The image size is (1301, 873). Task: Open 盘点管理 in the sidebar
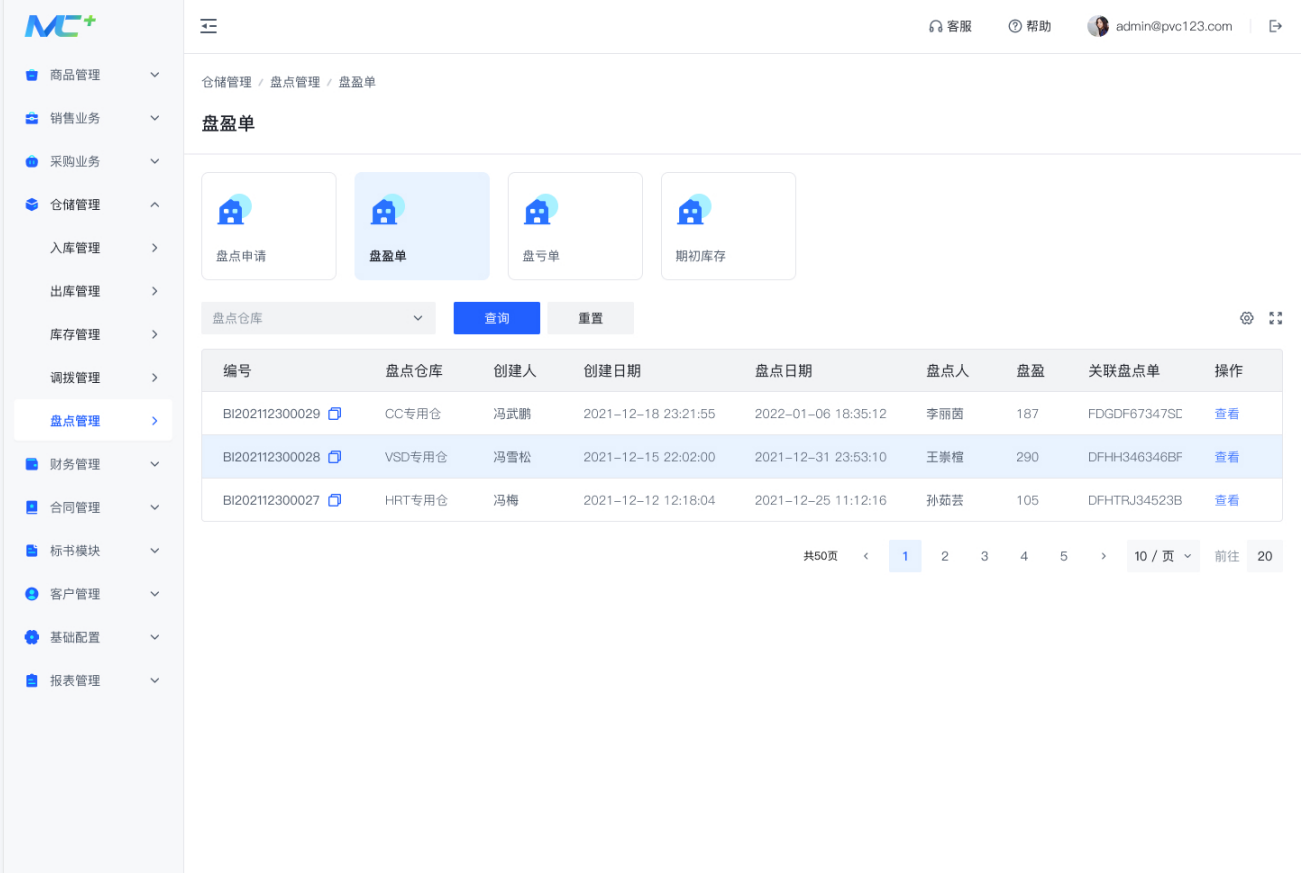pyautogui.click(x=93, y=421)
